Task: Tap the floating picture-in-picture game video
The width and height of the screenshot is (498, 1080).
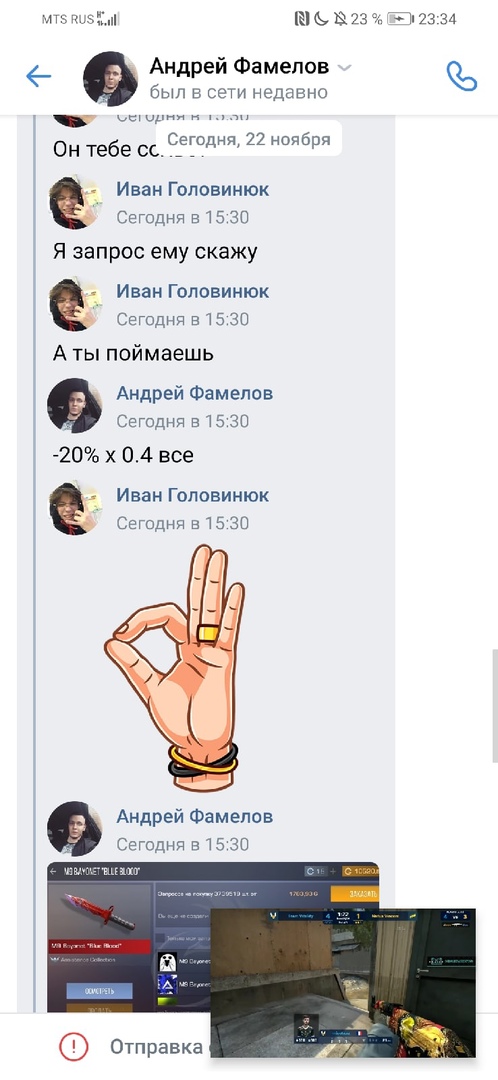Action: coord(342,983)
